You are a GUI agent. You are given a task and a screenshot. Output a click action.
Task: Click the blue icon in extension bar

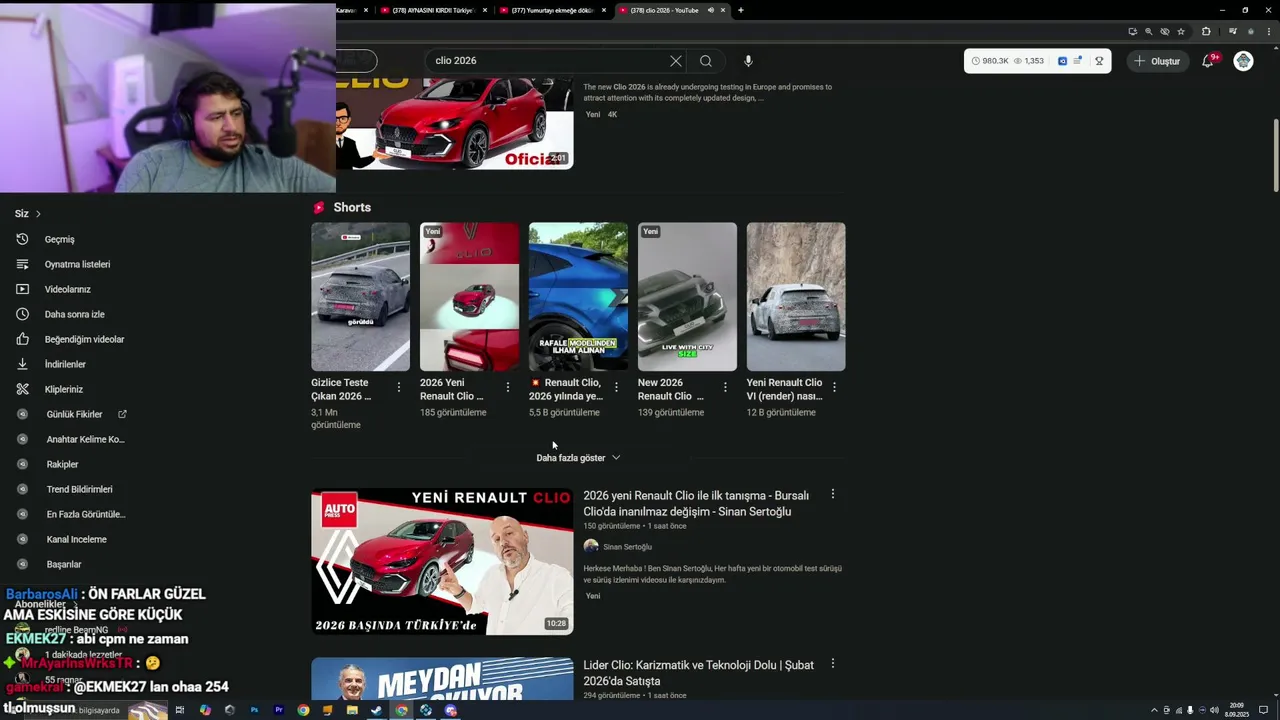(x=1062, y=61)
